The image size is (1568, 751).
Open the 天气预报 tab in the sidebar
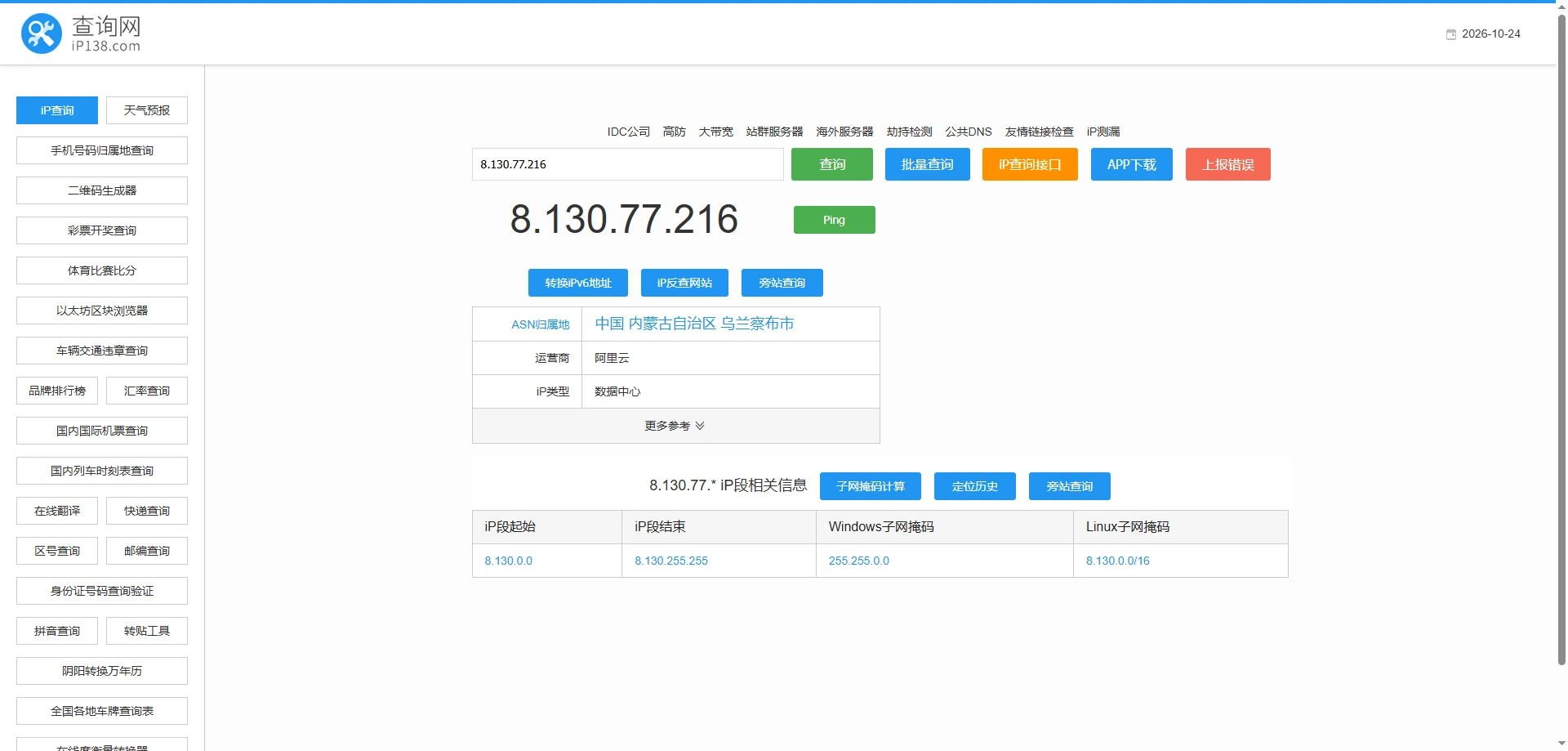click(x=147, y=110)
